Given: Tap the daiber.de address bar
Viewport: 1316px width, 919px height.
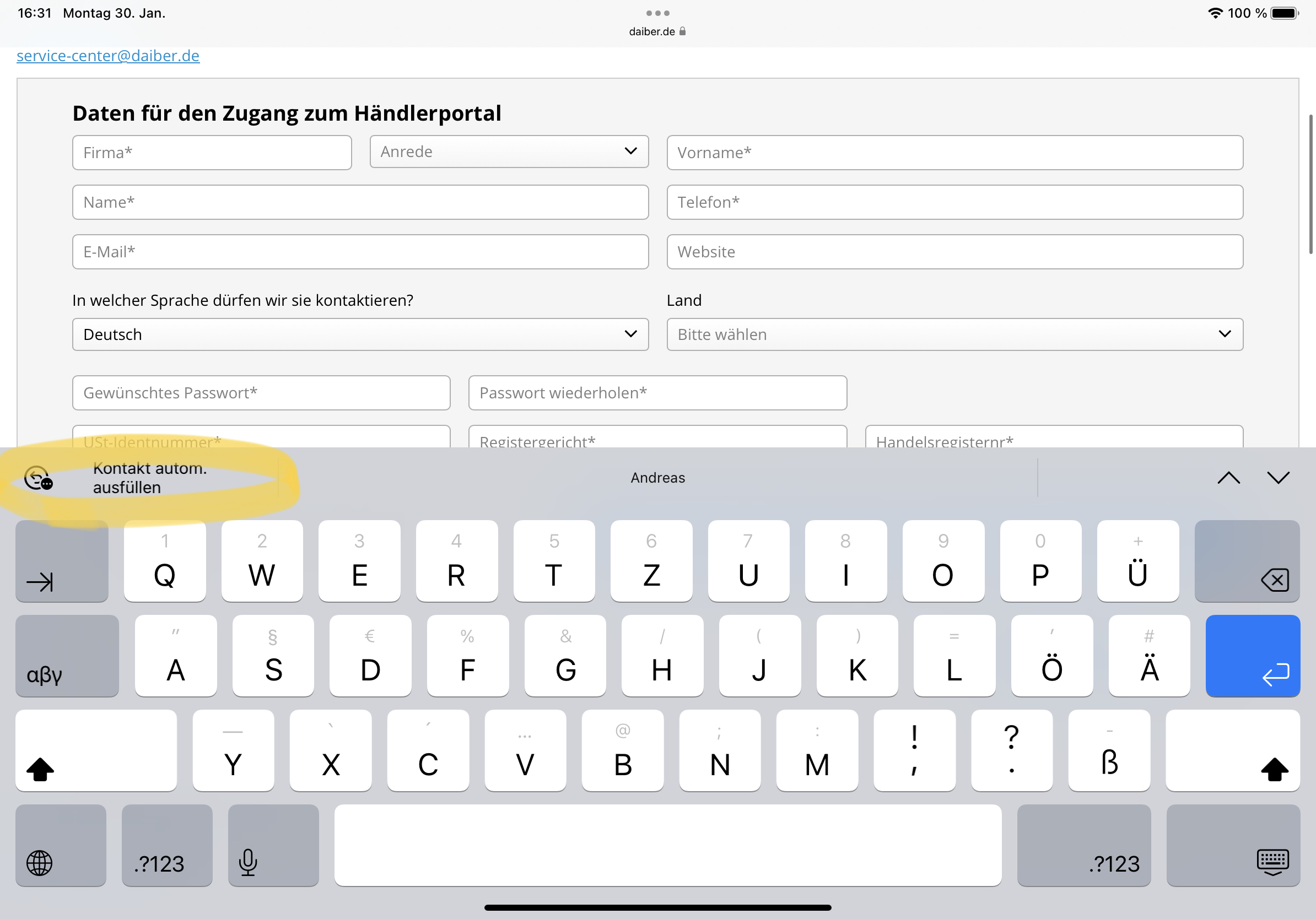Looking at the screenshot, I should (657, 31).
